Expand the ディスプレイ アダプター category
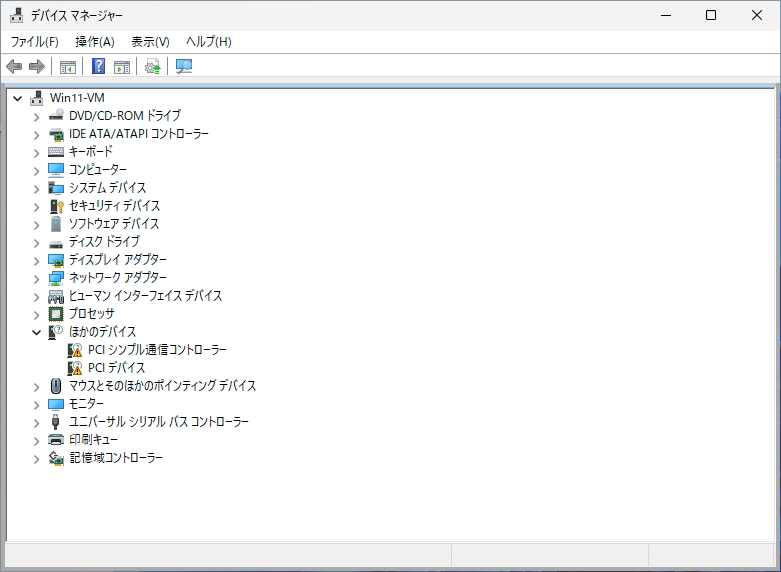781x572 pixels. pyautogui.click(x=36, y=261)
